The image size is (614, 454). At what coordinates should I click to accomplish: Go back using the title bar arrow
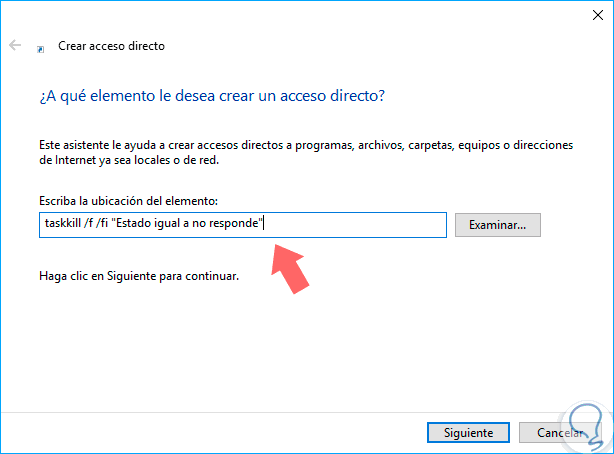click(15, 45)
